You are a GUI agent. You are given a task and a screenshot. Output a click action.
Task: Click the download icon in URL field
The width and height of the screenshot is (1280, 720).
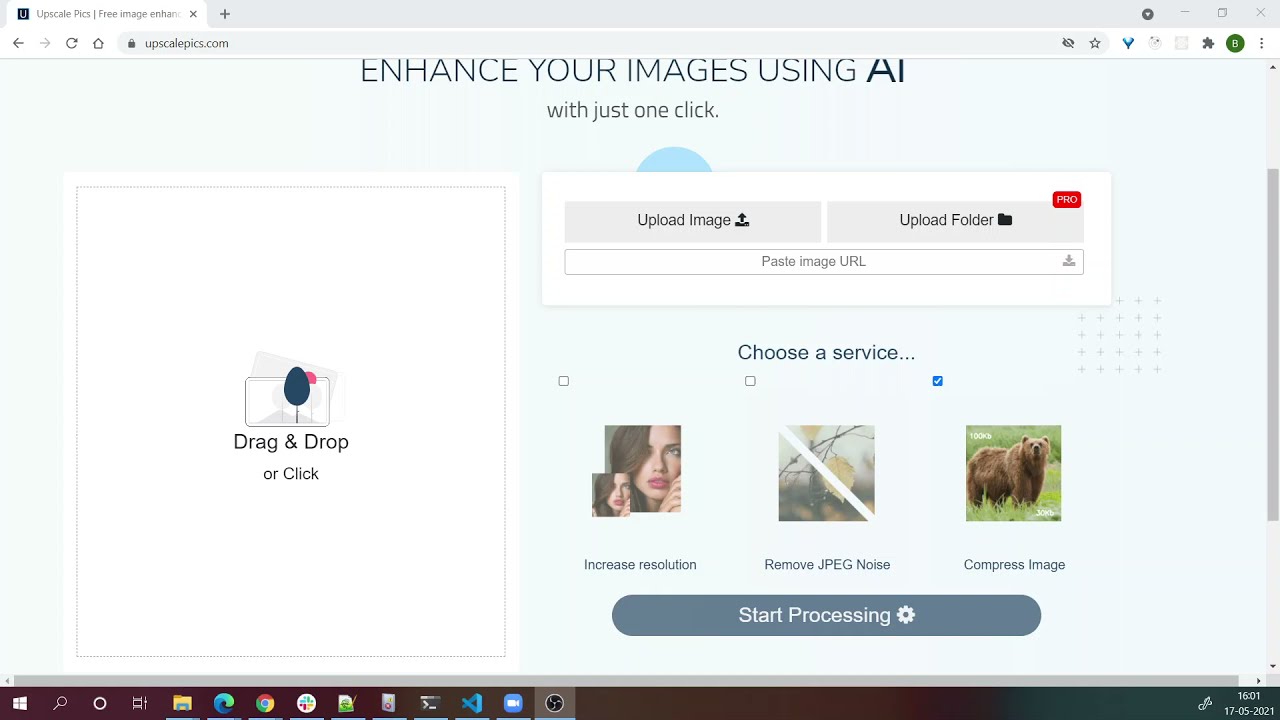coord(1068,261)
